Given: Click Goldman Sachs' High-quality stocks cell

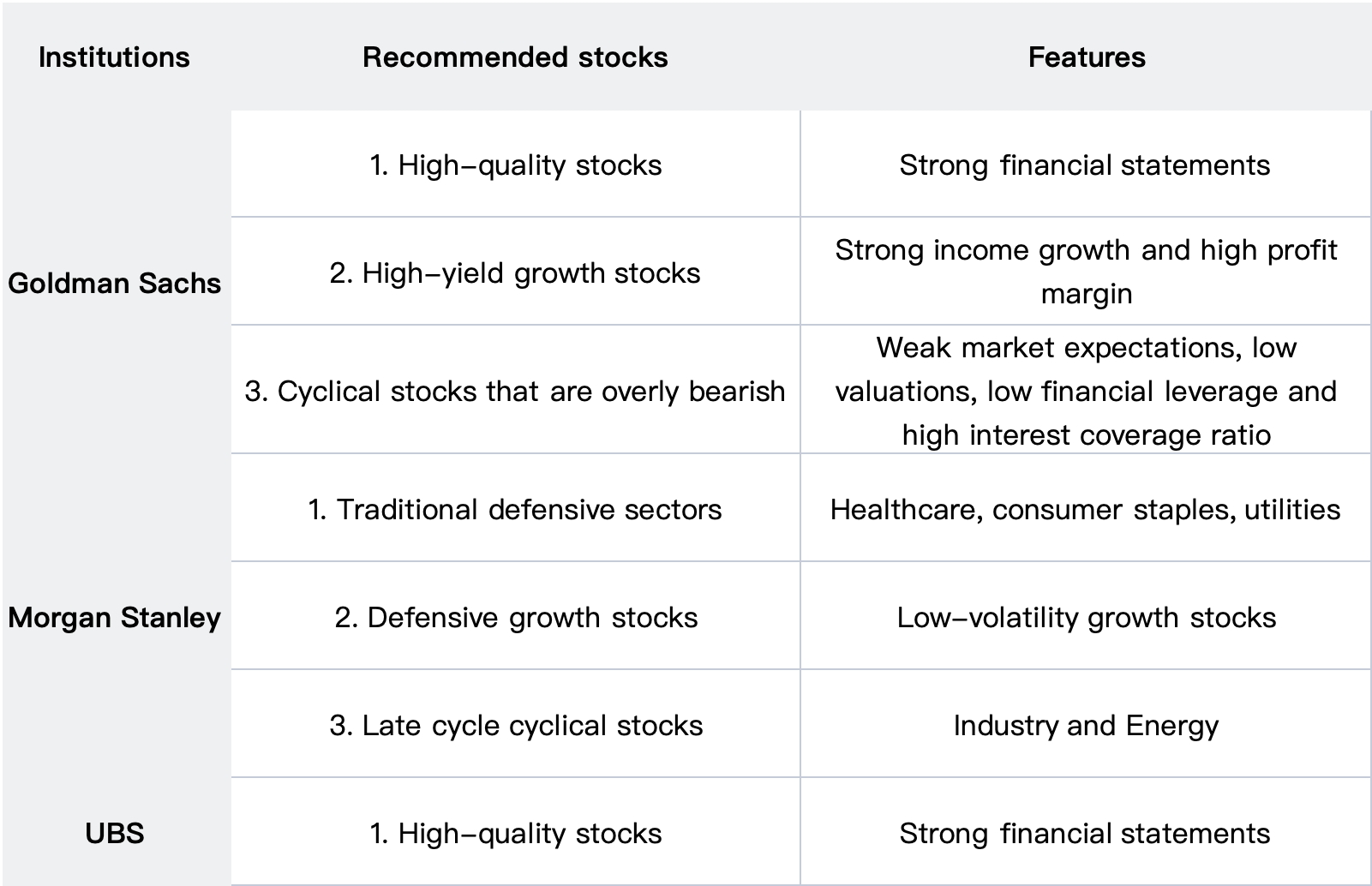Looking at the screenshot, I should tap(515, 165).
